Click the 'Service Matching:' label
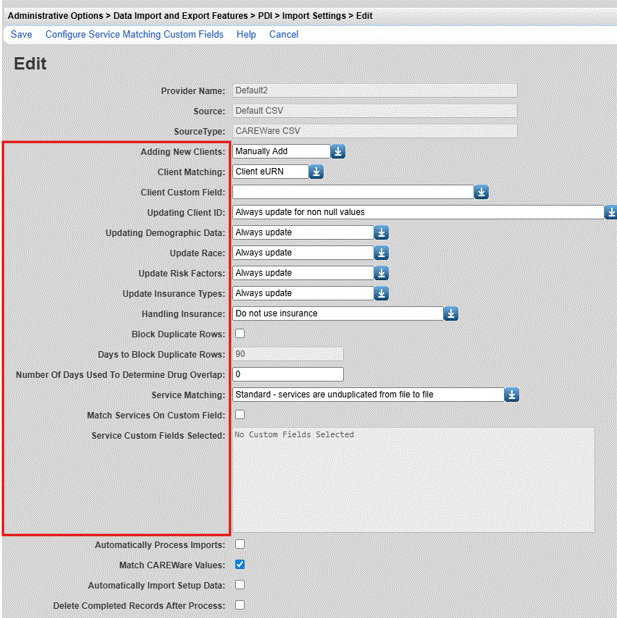This screenshot has height=618, width=617. point(188,395)
